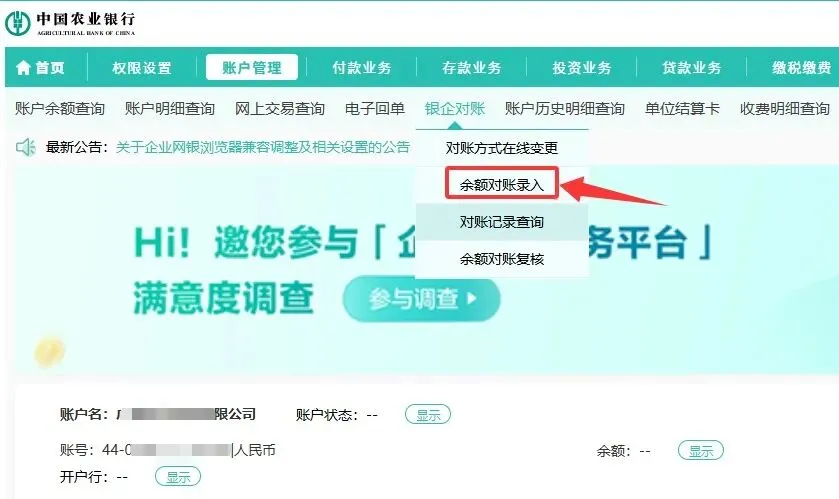The height and width of the screenshot is (499, 839).
Task: Click the Agricultural Bank of China logo
Action: click(x=70, y=22)
